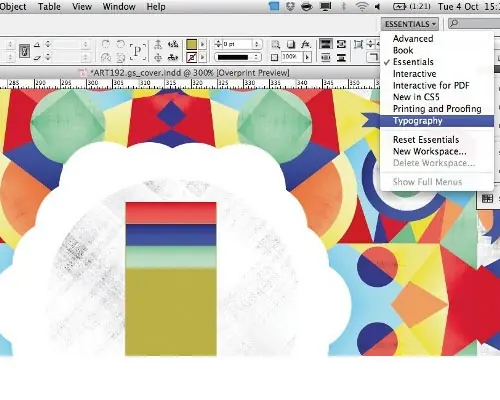This screenshot has height=400, width=500.
Task: Switch to the Book workspace
Action: coord(437,50)
